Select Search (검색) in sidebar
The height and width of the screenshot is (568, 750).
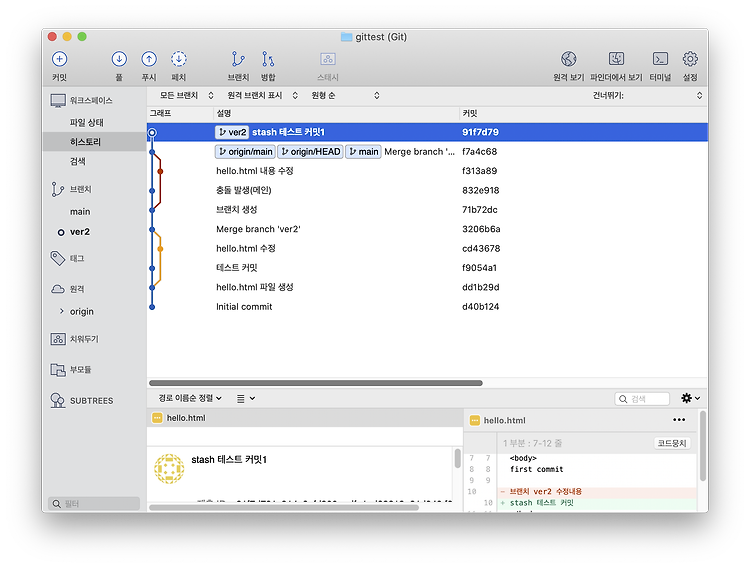point(77,161)
